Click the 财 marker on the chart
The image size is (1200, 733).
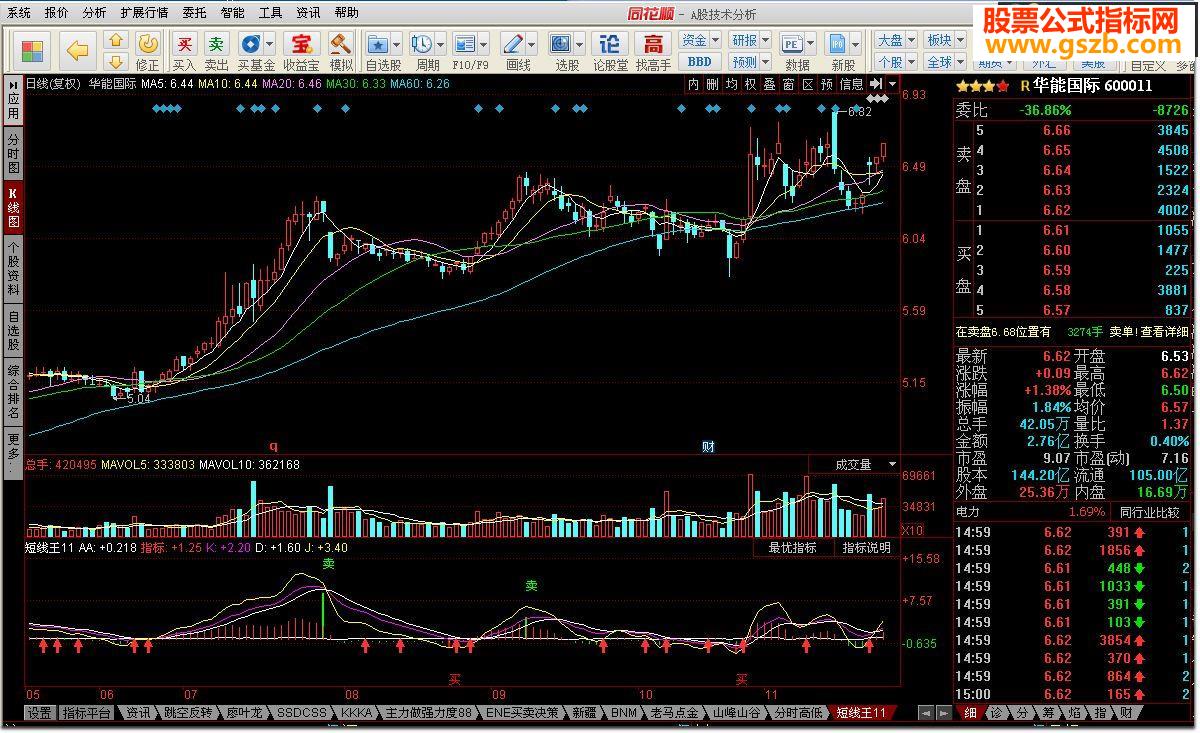tap(708, 446)
